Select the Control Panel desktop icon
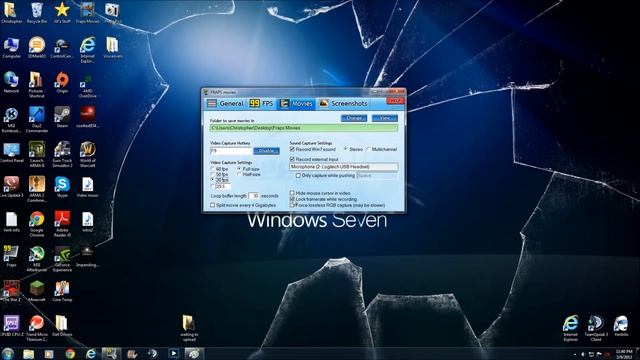 11,152
